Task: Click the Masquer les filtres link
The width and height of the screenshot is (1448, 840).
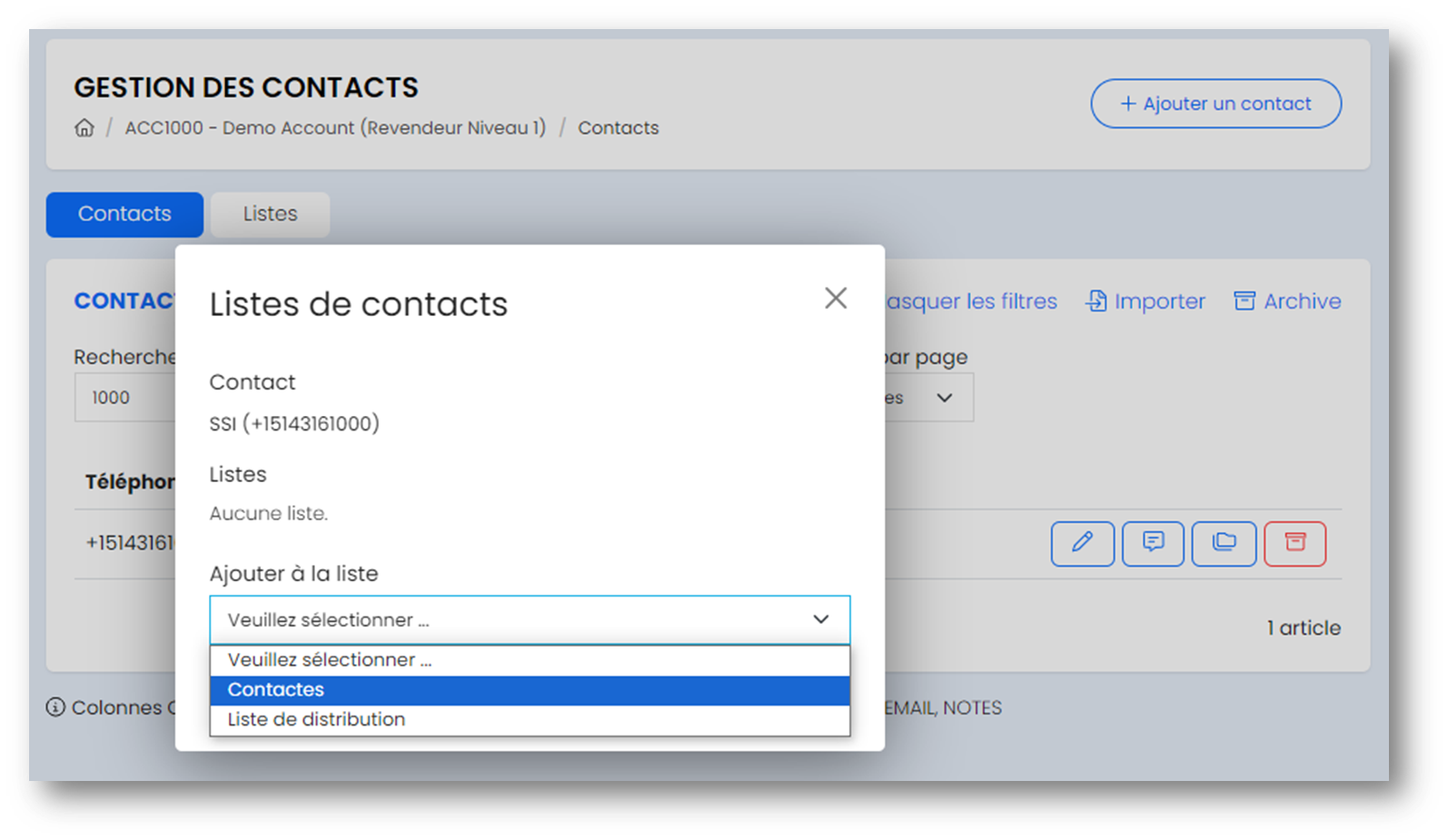Action: tap(971, 301)
